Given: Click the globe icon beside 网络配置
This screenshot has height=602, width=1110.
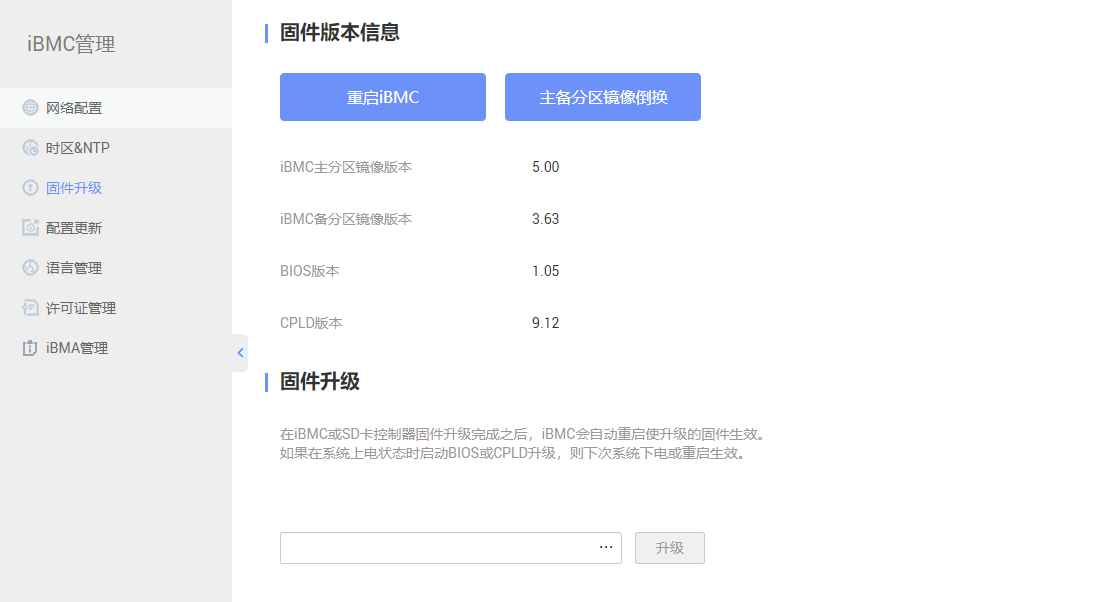Looking at the screenshot, I should [x=30, y=108].
